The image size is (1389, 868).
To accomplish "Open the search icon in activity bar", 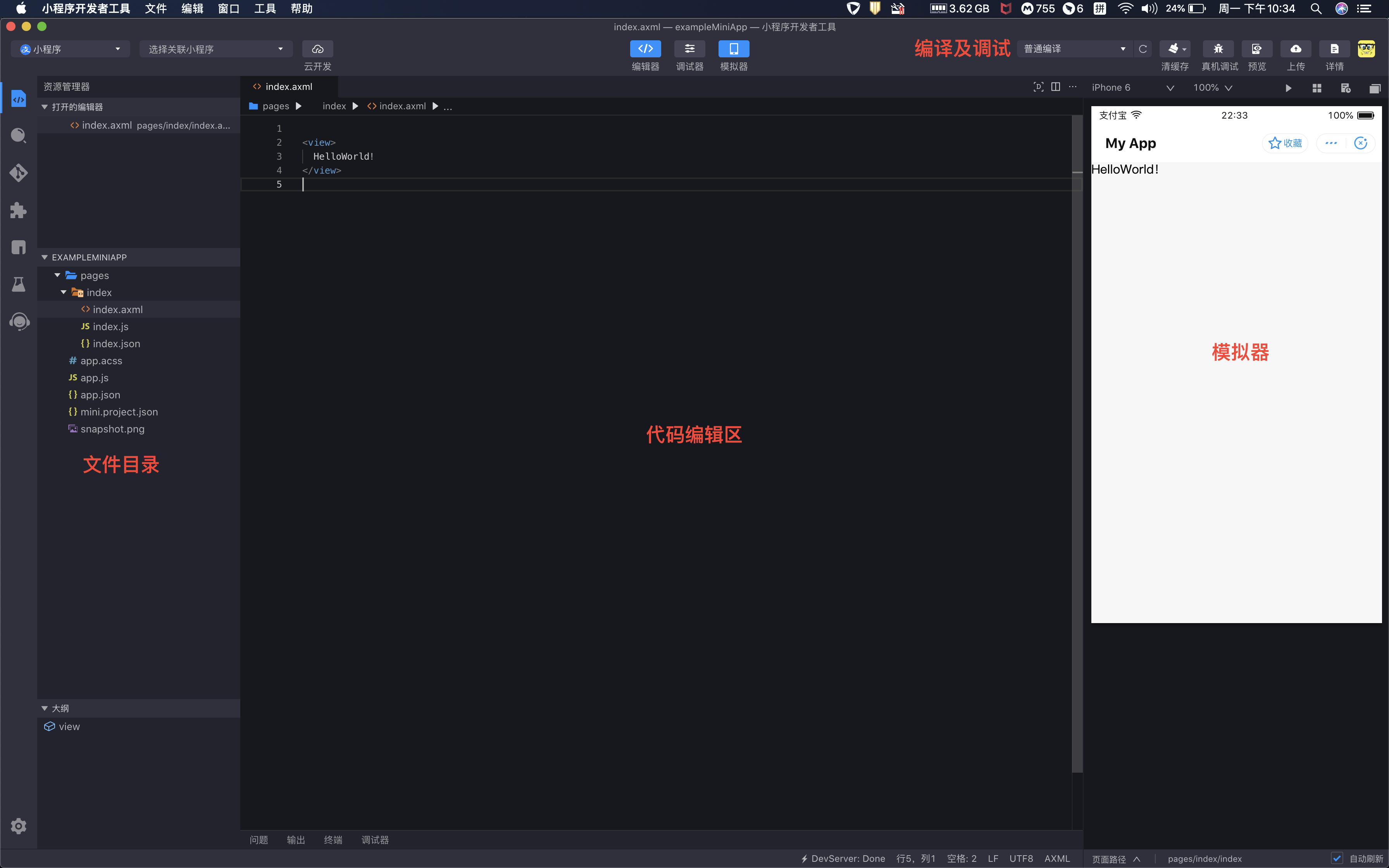I will coord(18,136).
